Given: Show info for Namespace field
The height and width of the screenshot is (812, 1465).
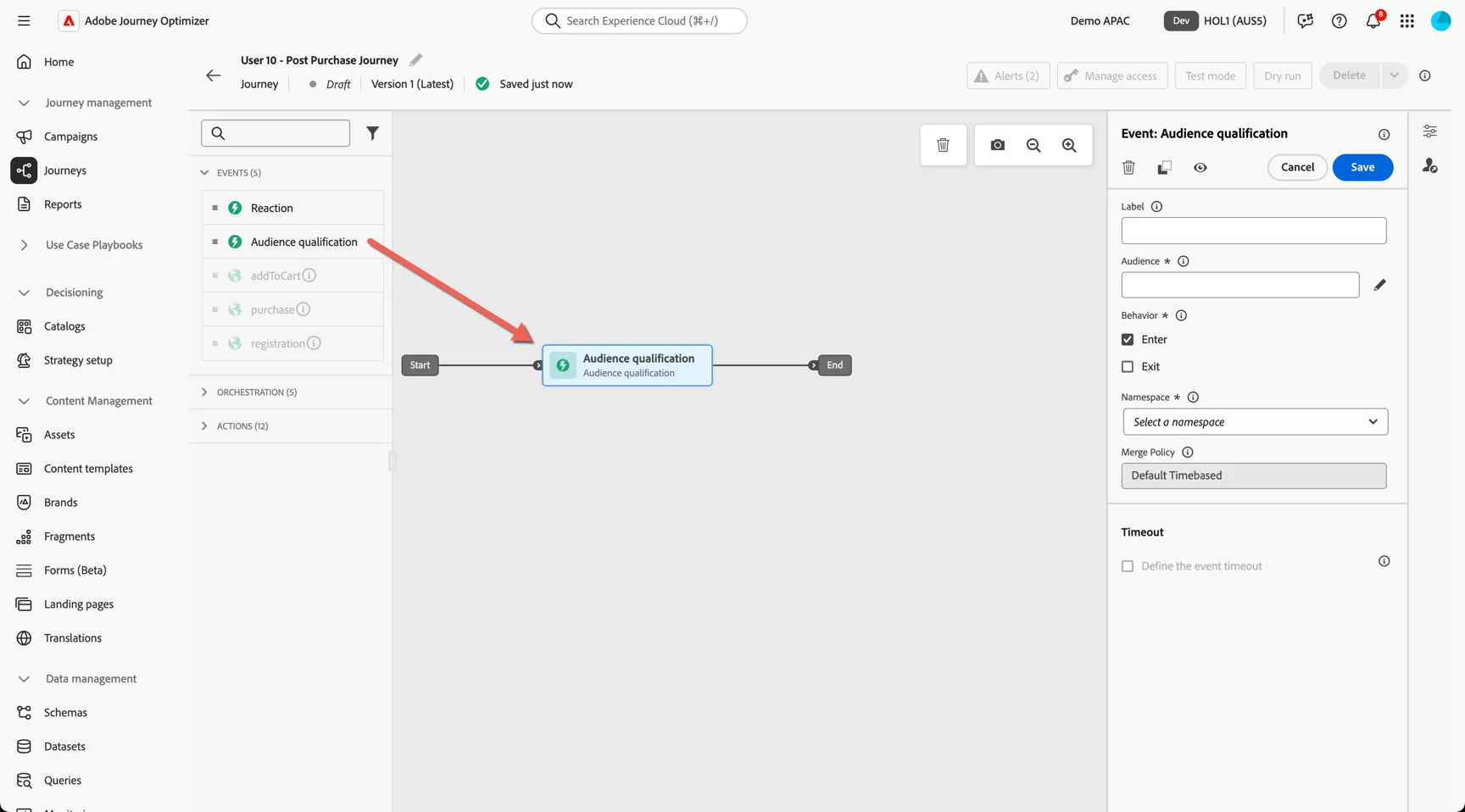Looking at the screenshot, I should (1193, 397).
